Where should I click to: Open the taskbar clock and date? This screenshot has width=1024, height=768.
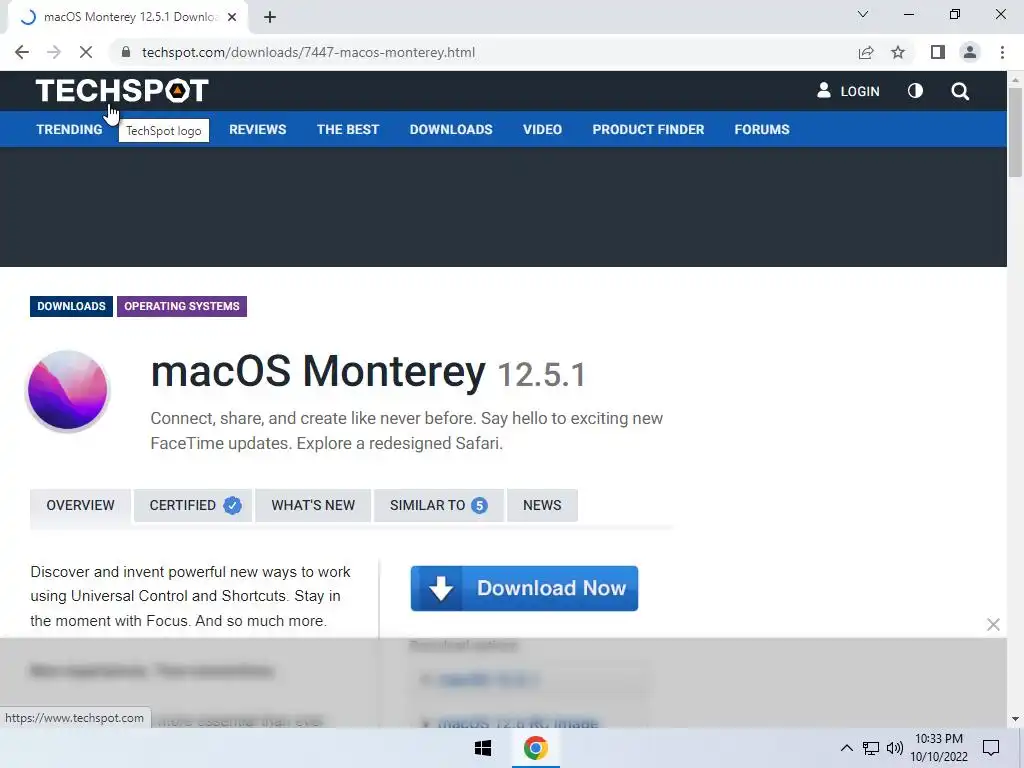click(x=938, y=748)
